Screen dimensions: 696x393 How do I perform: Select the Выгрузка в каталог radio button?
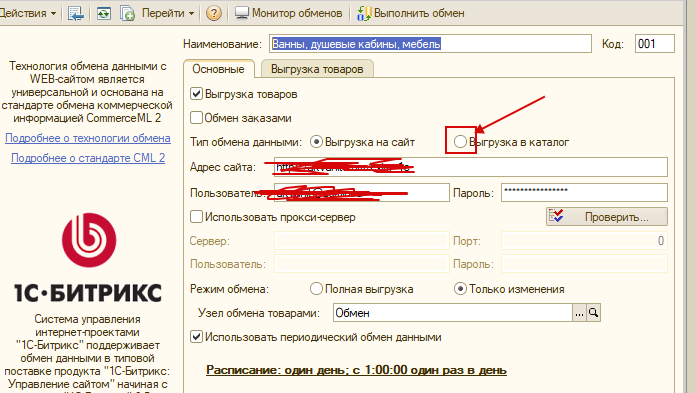(x=460, y=142)
